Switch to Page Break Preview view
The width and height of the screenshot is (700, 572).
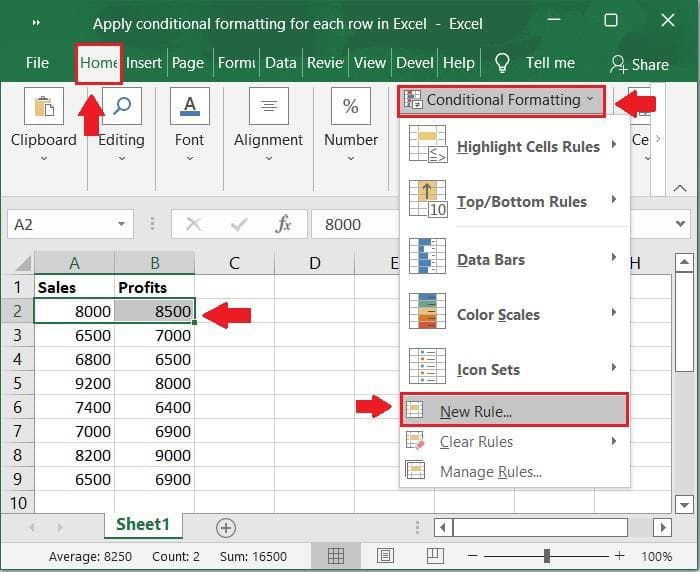click(x=435, y=556)
